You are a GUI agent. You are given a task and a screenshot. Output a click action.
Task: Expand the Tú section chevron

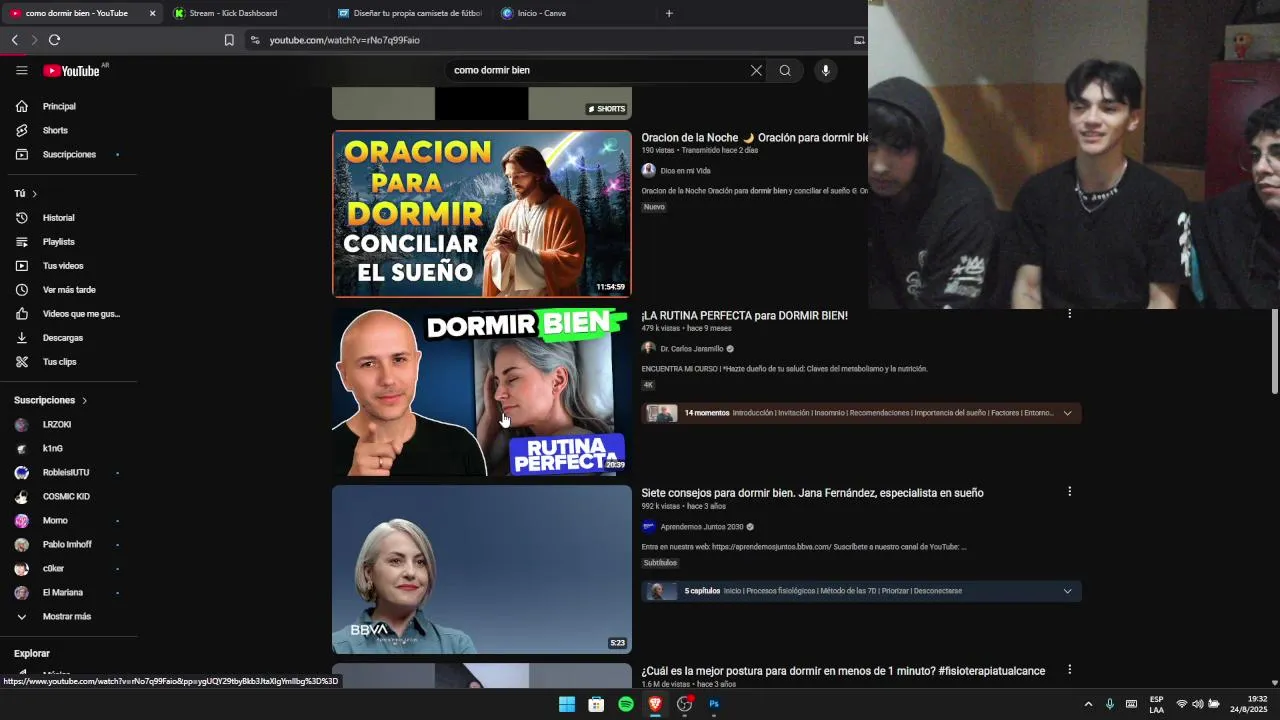pyautogui.click(x=34, y=193)
